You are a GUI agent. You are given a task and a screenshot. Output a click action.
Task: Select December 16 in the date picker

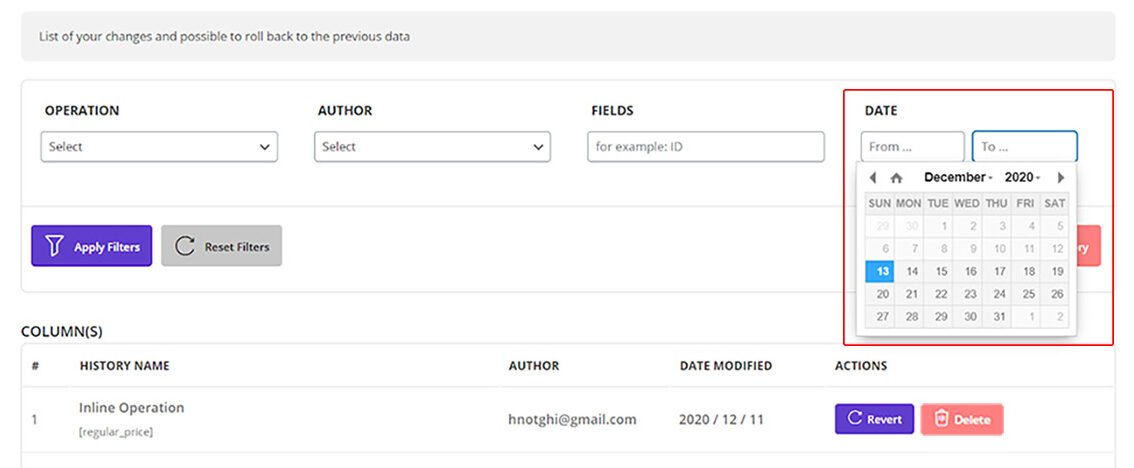[970, 271]
